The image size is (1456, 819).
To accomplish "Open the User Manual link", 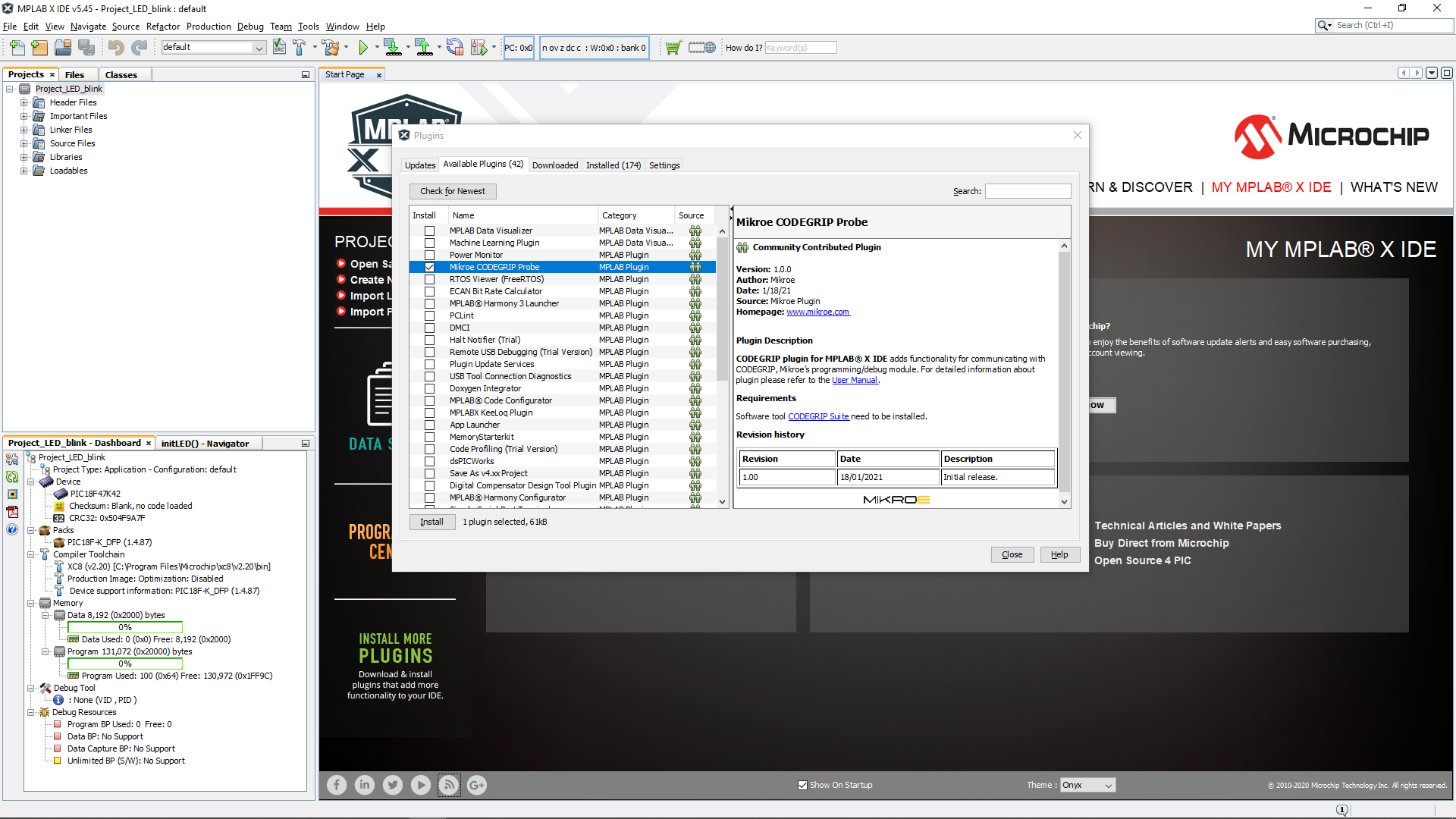I will click(x=855, y=380).
